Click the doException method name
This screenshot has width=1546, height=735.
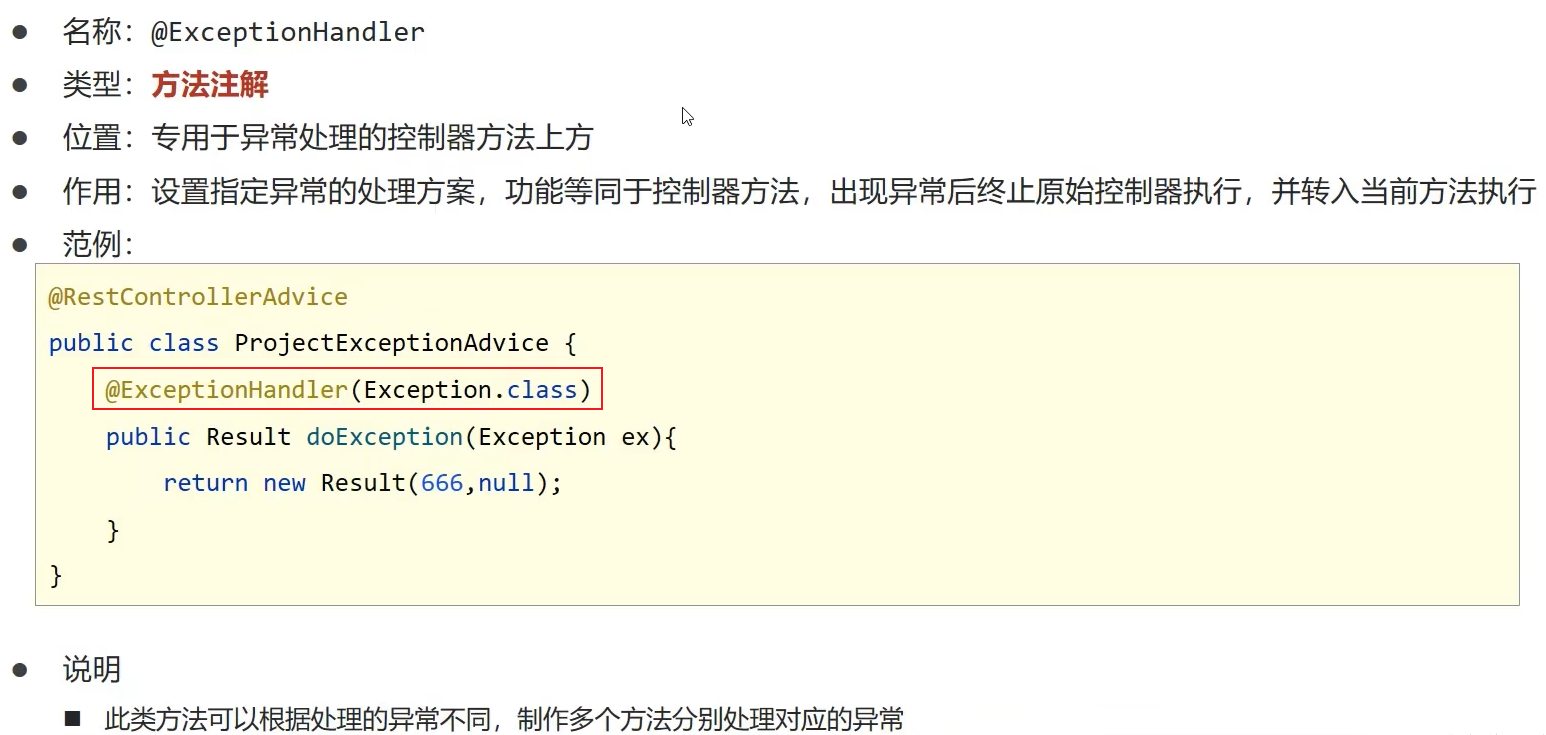(385, 437)
